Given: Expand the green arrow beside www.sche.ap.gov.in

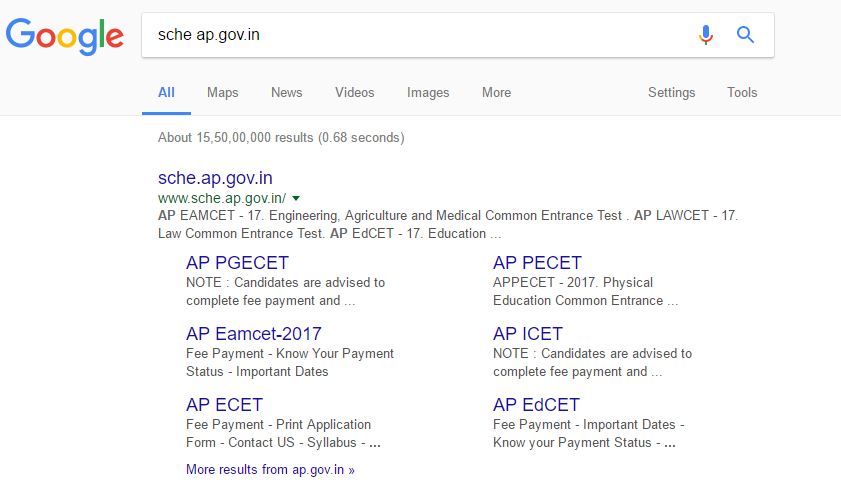Looking at the screenshot, I should pyautogui.click(x=296, y=199).
